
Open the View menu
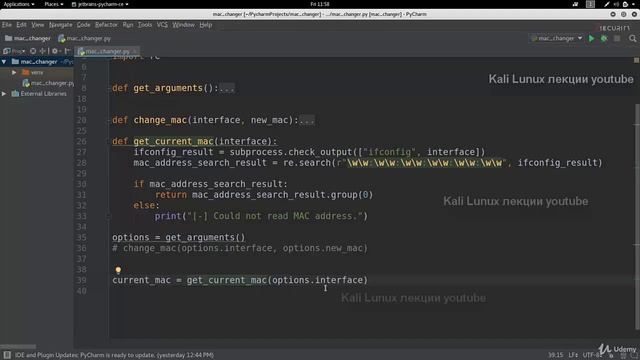pos(38,25)
